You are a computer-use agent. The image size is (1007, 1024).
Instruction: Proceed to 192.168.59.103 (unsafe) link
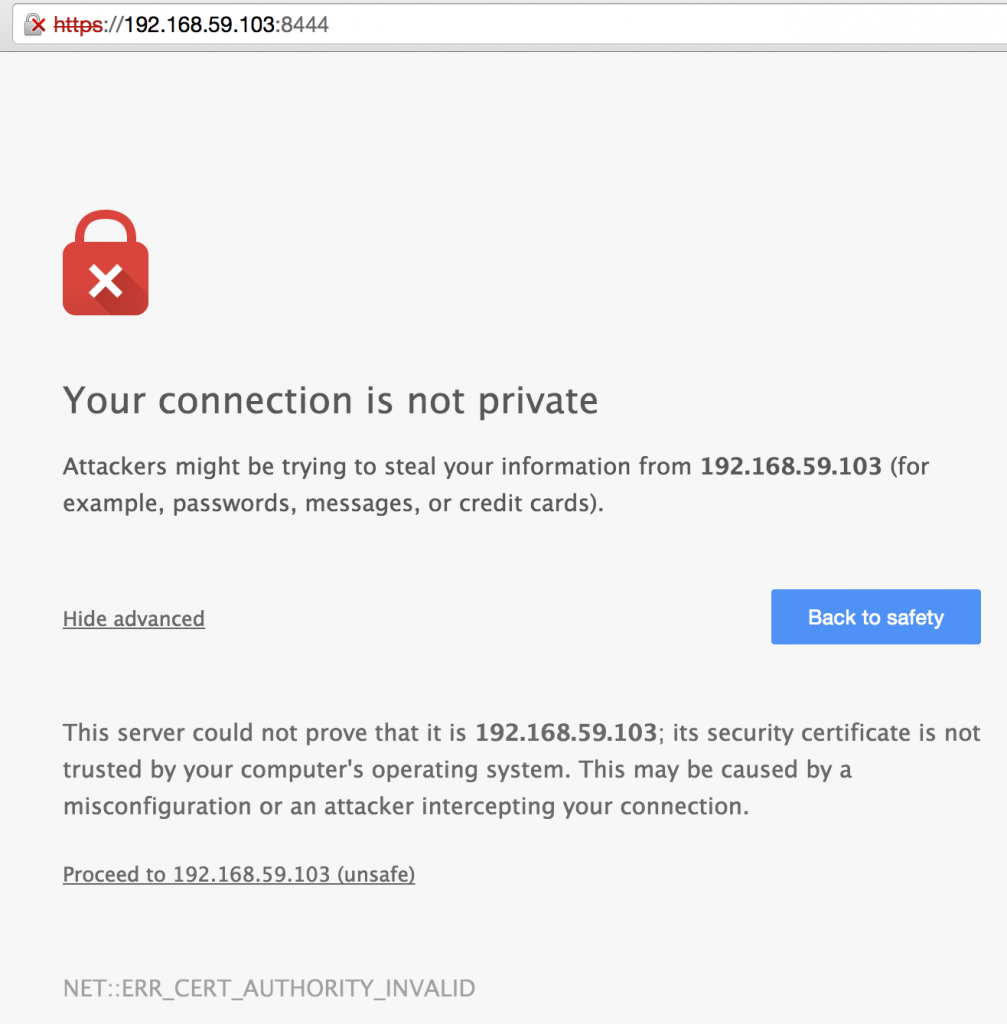coord(239,875)
